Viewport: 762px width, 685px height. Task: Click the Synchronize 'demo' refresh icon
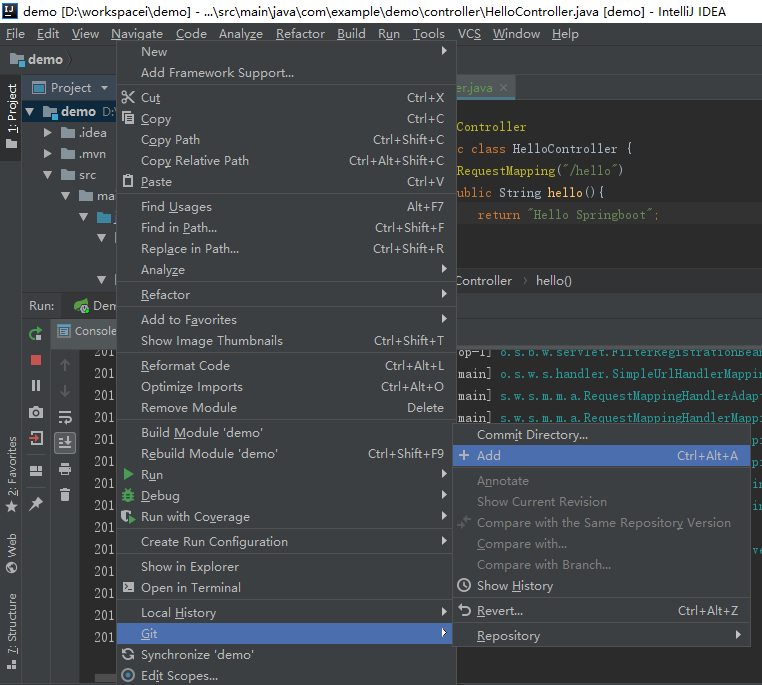tap(128, 654)
